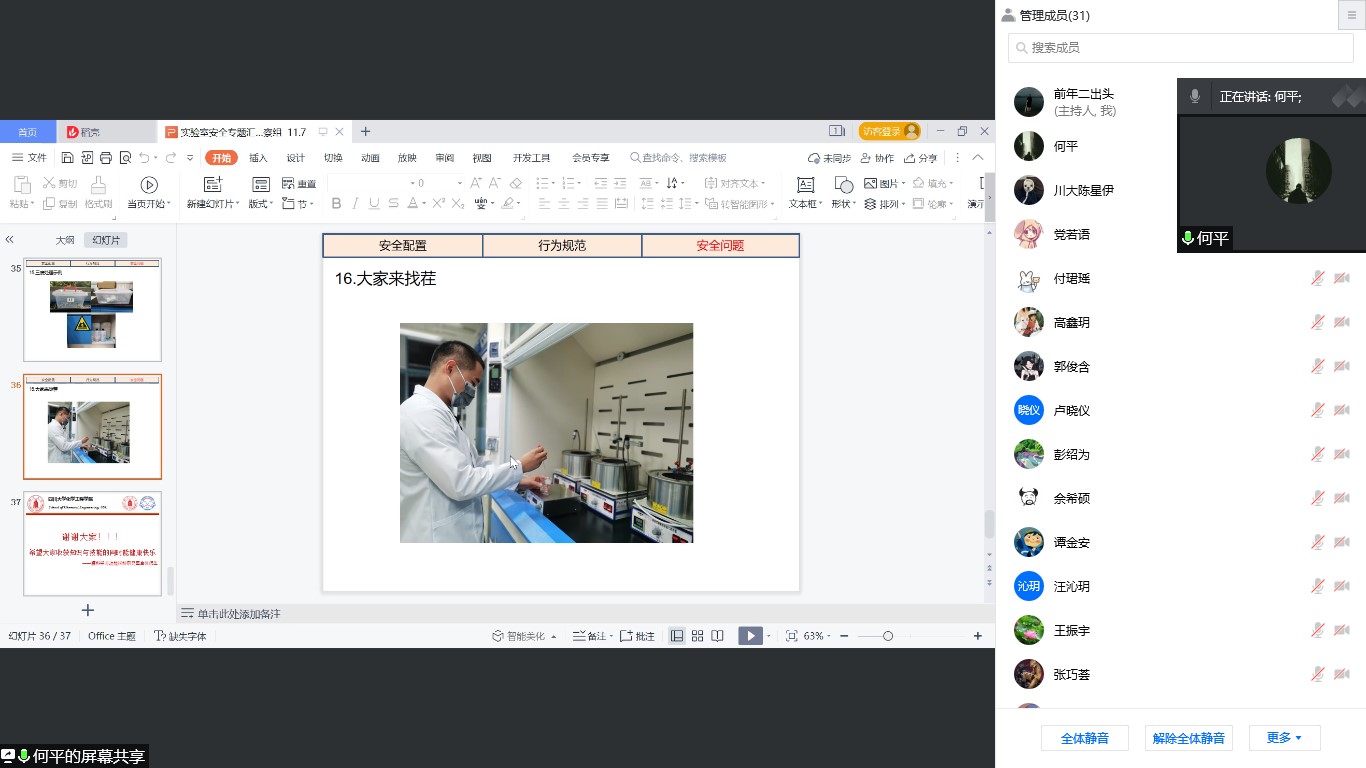Click the share (分享) icon
Screen dimensions: 1366x768
(921, 158)
